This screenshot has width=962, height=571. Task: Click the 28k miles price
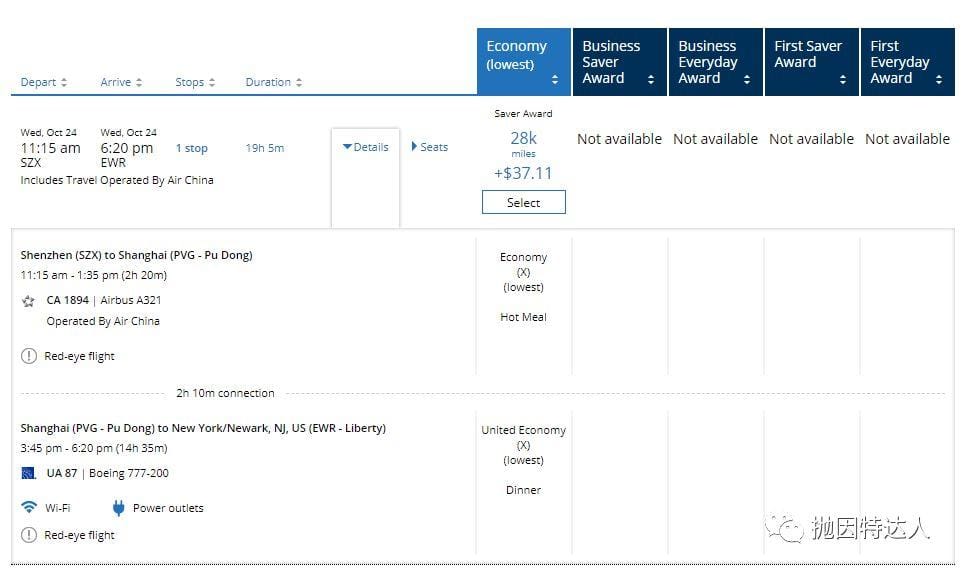click(524, 144)
